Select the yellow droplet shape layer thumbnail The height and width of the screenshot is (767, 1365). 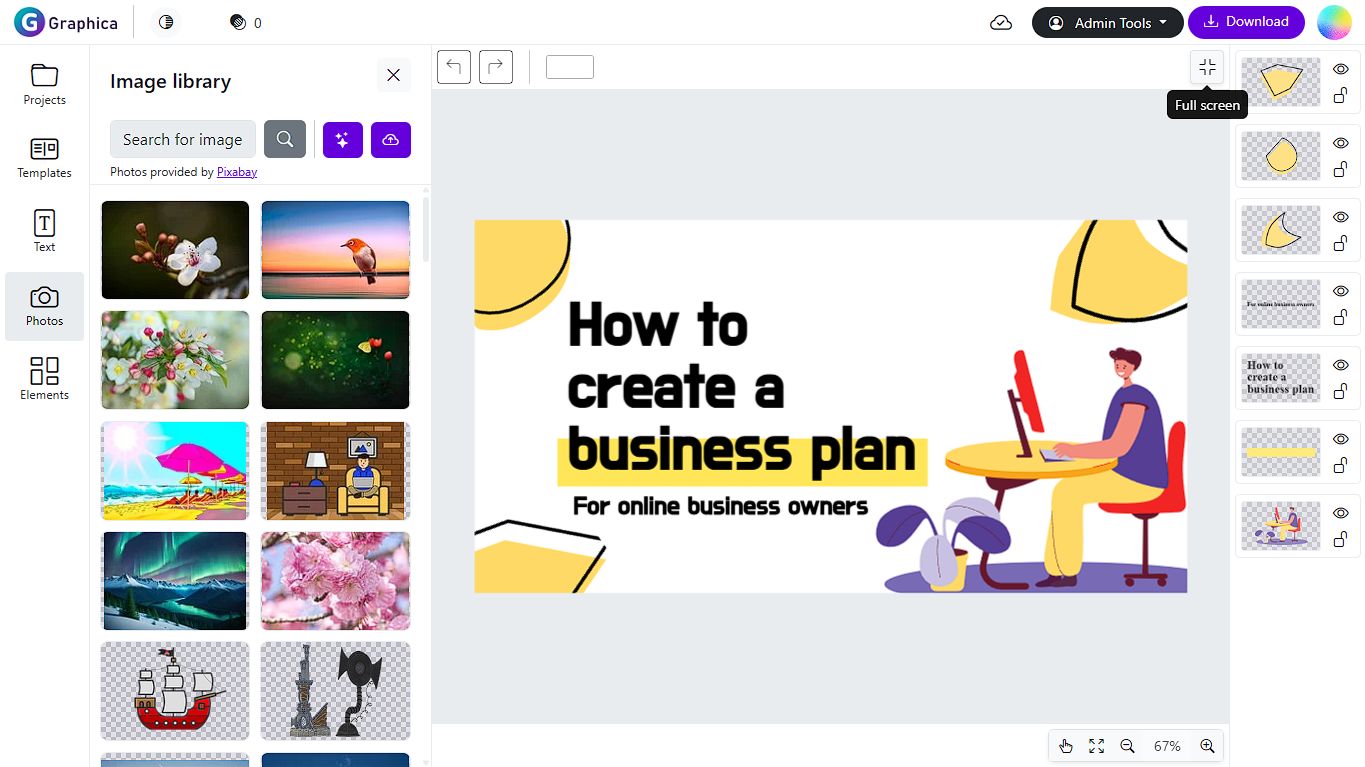[1281, 156]
